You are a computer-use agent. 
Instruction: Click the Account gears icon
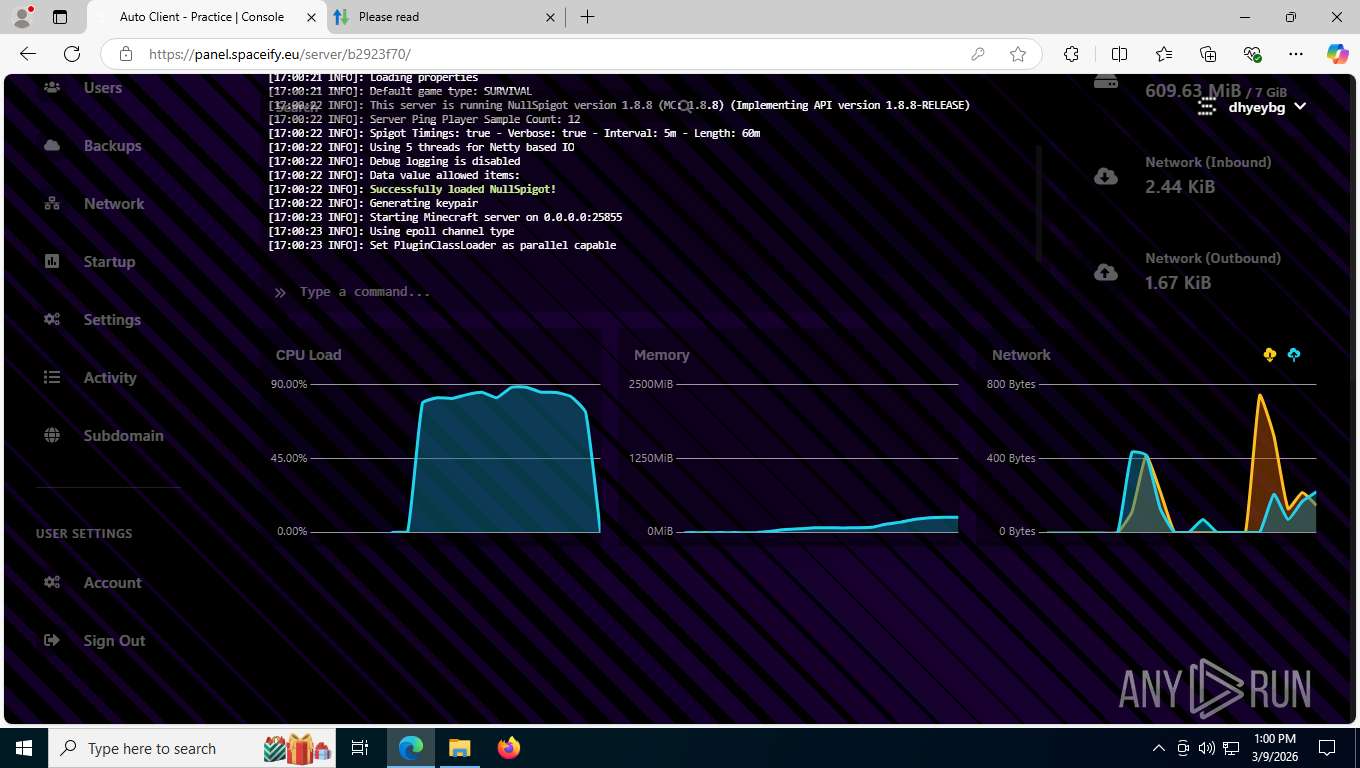tap(52, 583)
